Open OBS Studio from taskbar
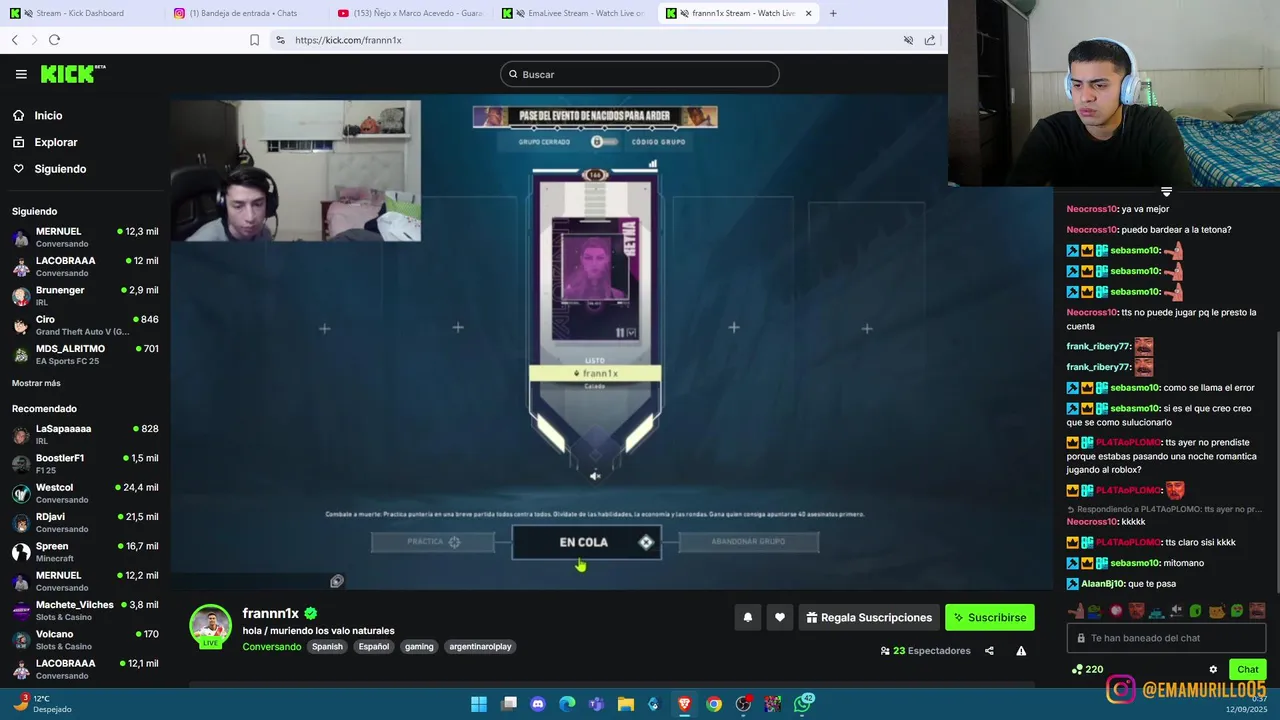 (743, 704)
